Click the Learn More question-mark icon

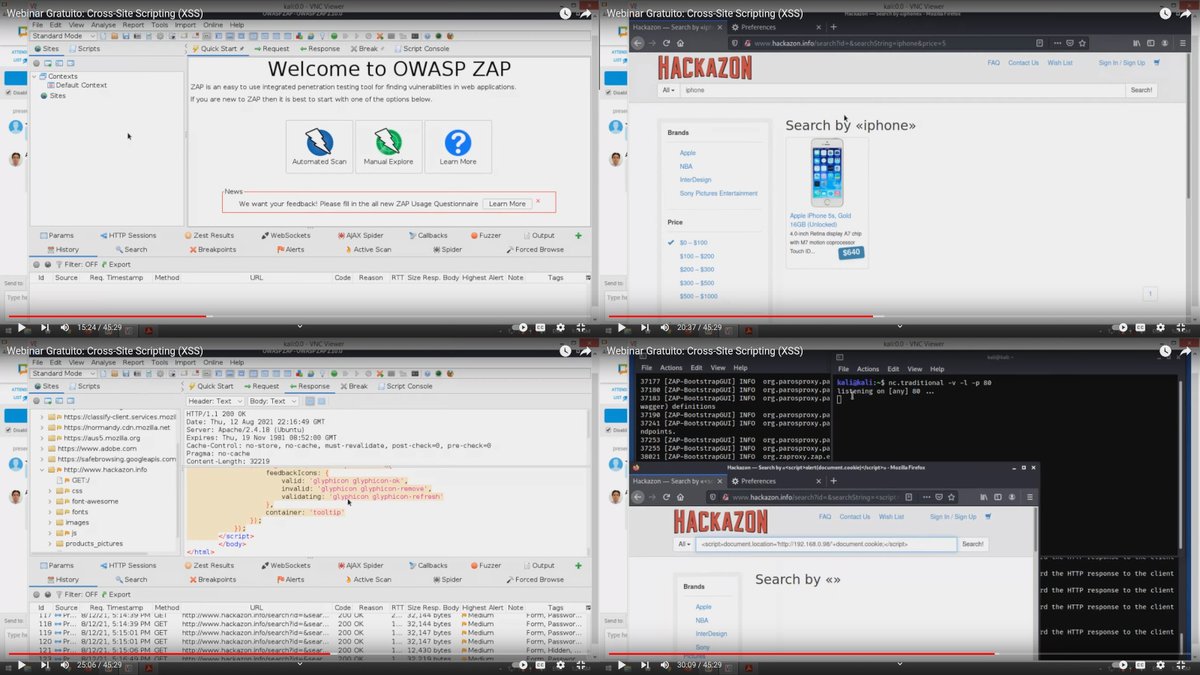click(x=458, y=145)
